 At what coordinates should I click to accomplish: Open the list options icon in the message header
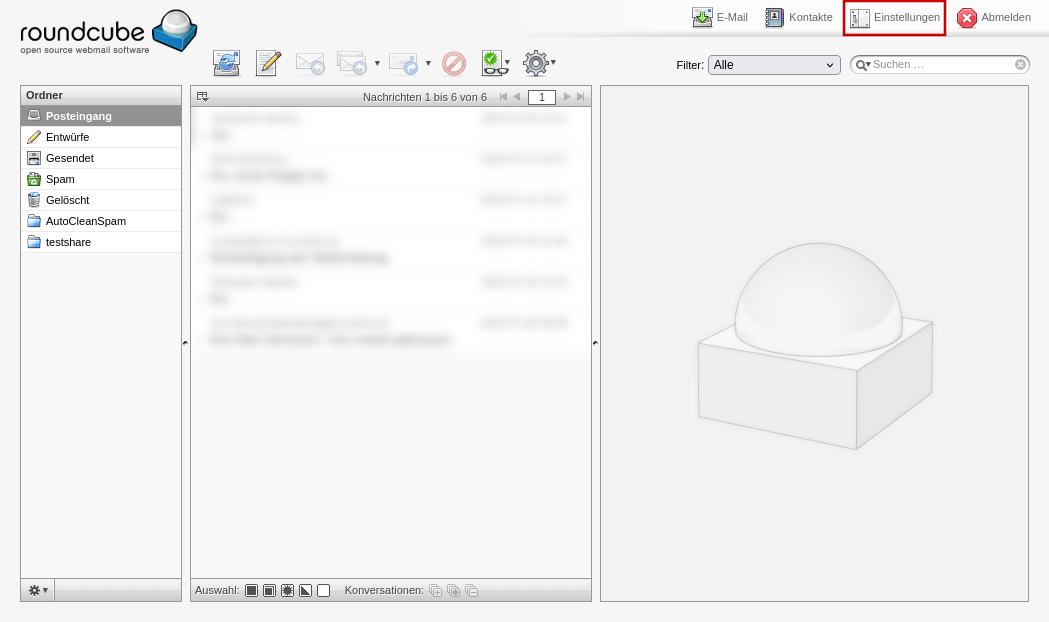(x=202, y=96)
